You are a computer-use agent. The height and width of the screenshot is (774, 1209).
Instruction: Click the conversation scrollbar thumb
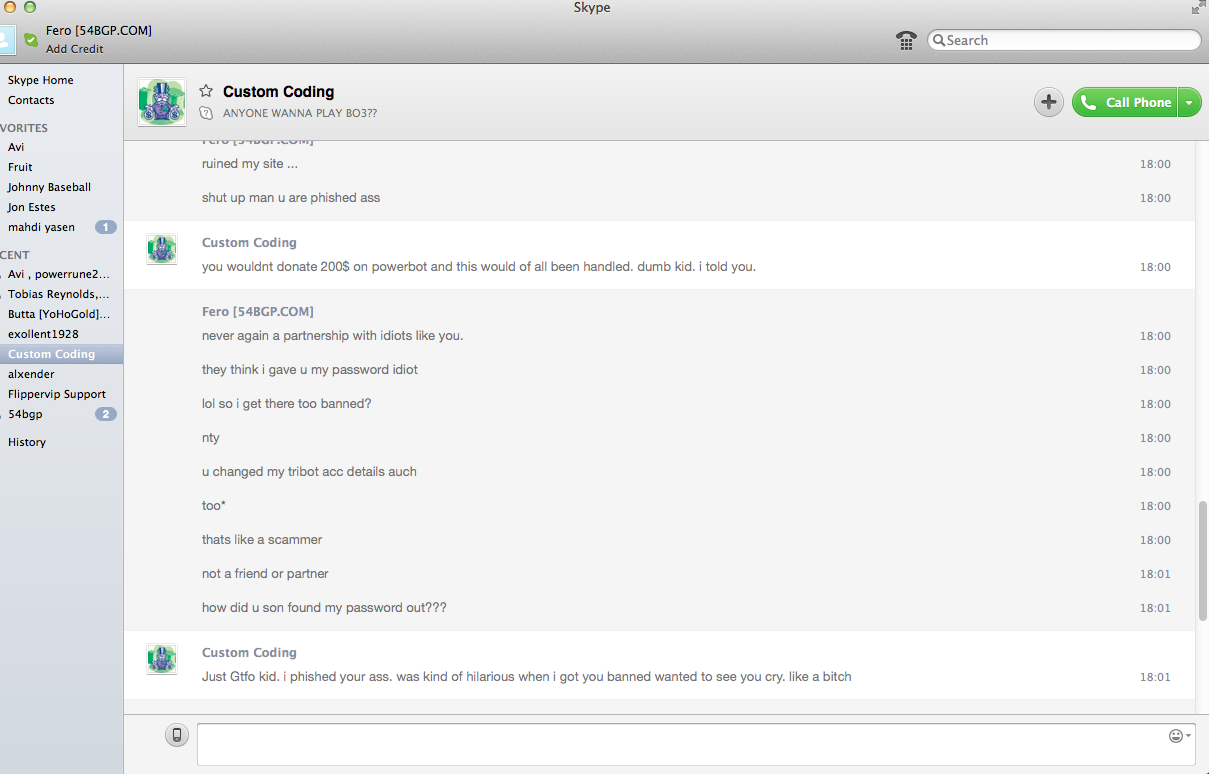point(1202,560)
